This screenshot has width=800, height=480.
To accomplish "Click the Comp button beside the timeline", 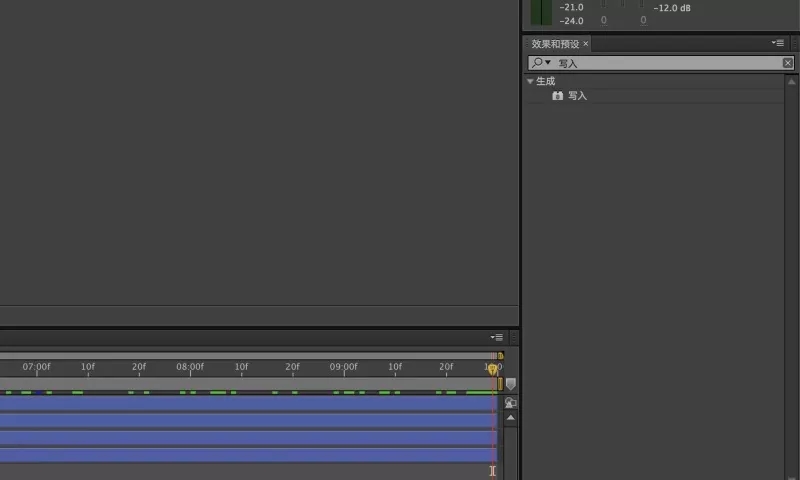I will [511, 403].
